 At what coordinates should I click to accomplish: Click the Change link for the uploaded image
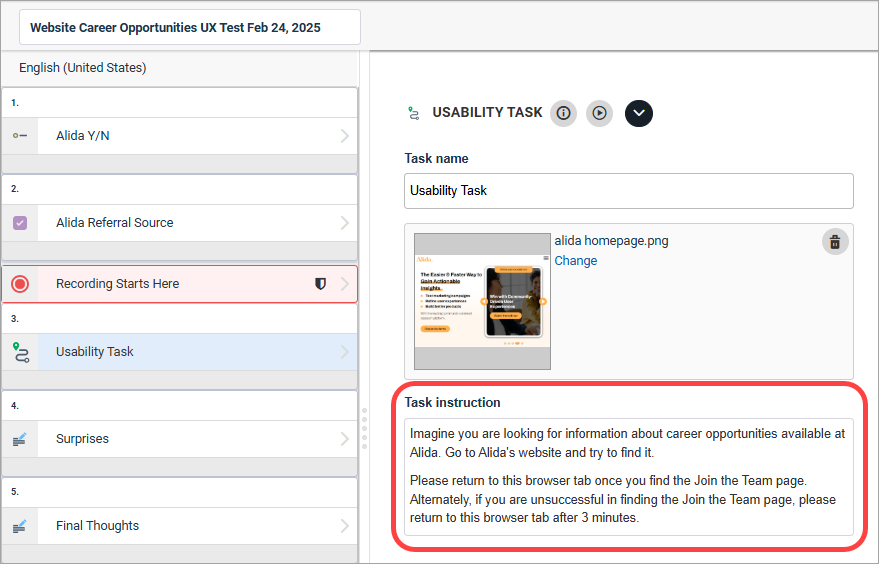click(576, 261)
